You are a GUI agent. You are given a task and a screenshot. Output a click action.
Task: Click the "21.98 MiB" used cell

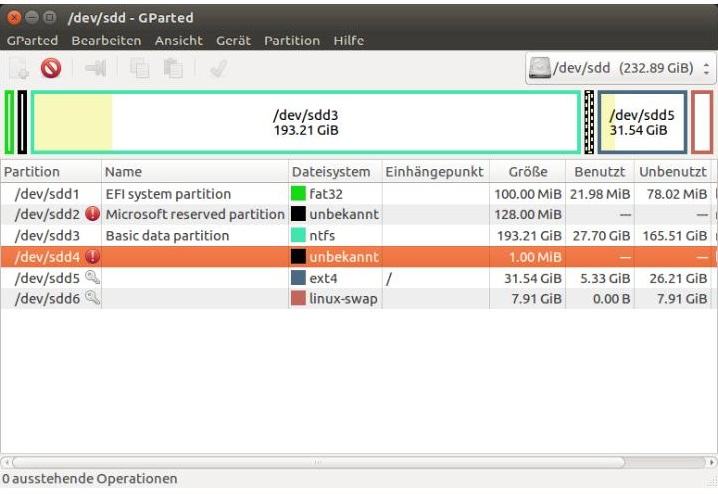[x=600, y=194]
